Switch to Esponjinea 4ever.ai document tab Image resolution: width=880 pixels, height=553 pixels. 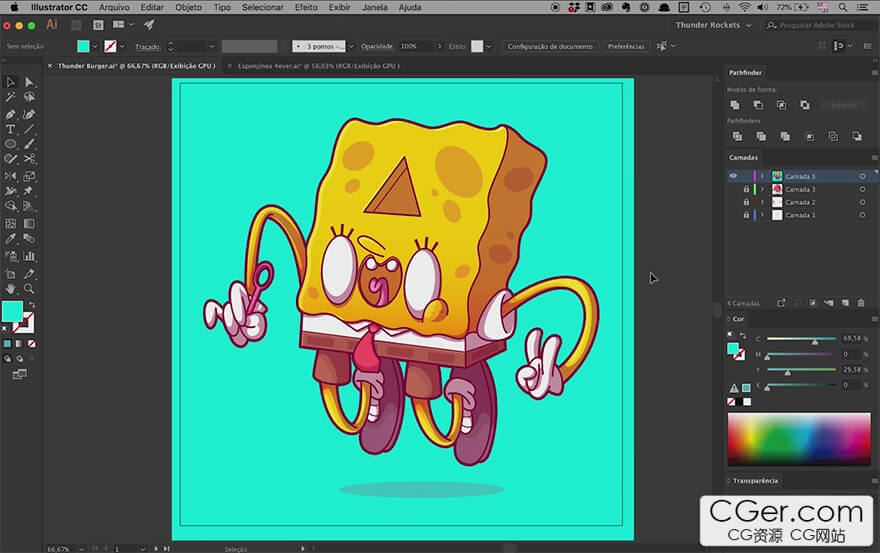318,66
